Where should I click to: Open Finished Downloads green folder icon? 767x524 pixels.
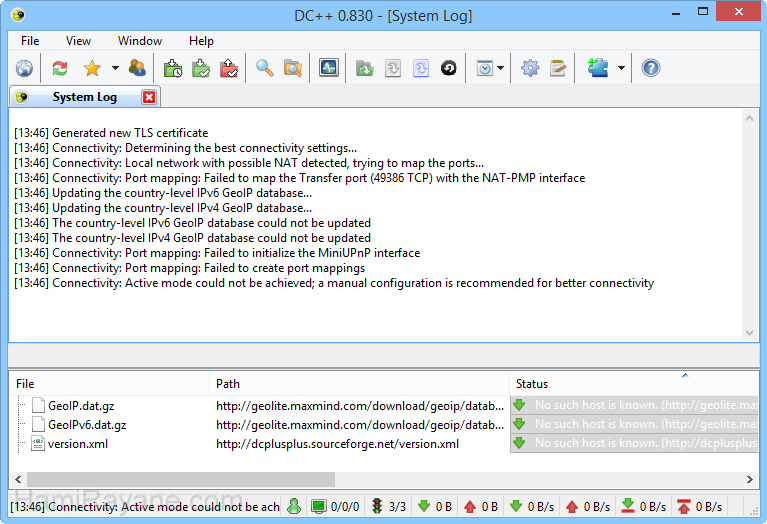(x=201, y=68)
